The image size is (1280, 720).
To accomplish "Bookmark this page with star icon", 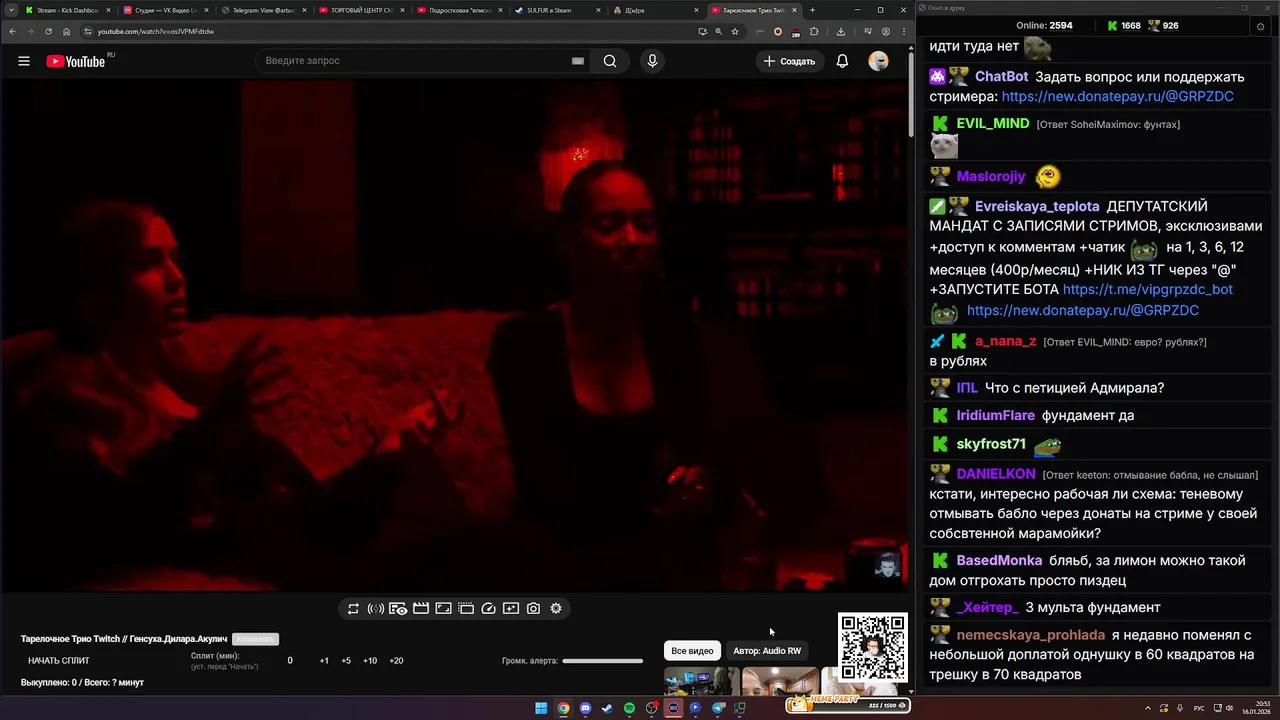I will [x=735, y=31].
